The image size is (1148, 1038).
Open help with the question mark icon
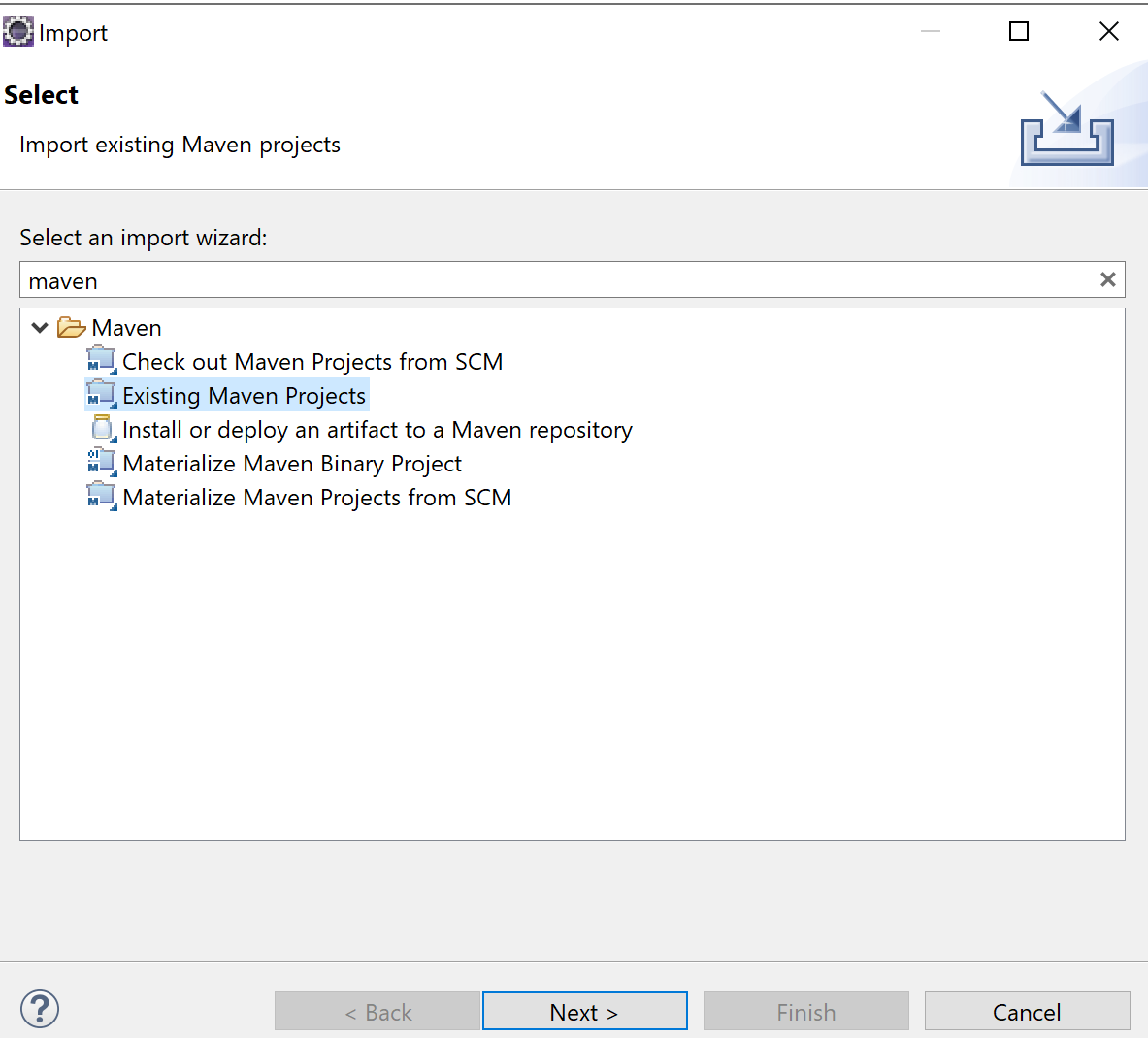pos(40,1010)
